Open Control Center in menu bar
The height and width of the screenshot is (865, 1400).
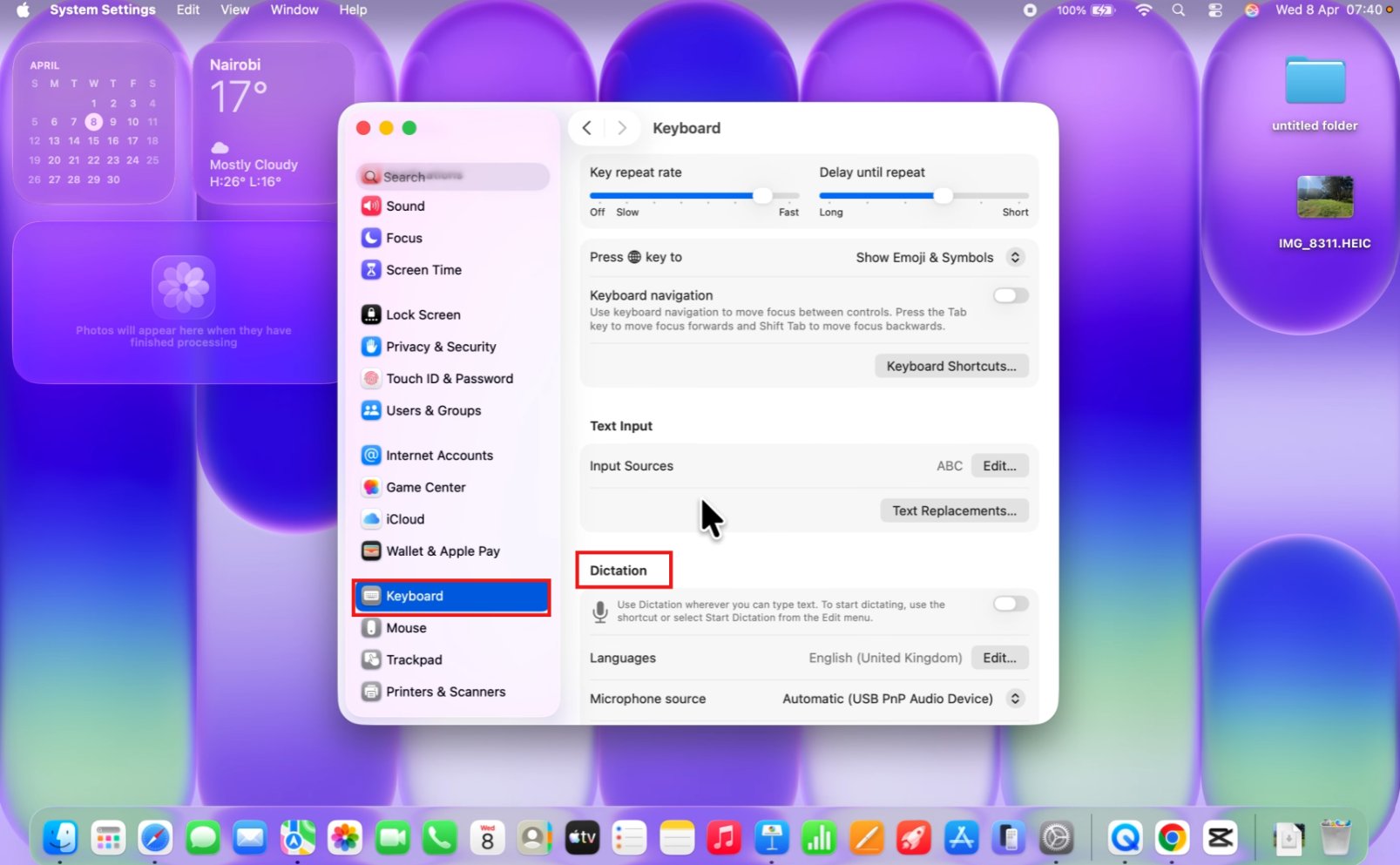(x=1215, y=10)
